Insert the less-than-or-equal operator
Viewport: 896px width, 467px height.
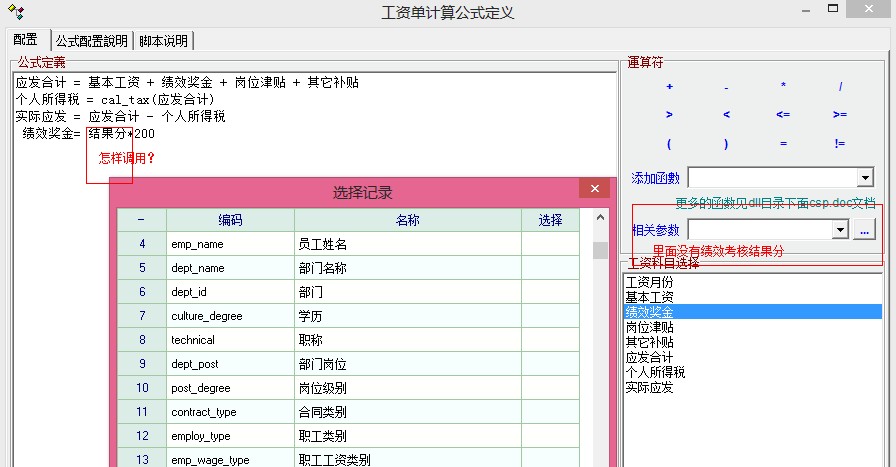pos(783,115)
